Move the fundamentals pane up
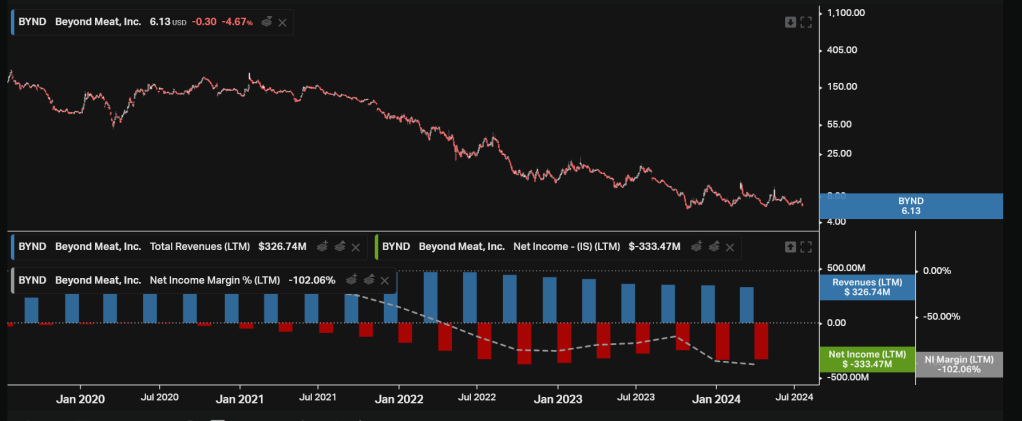 (x=790, y=246)
